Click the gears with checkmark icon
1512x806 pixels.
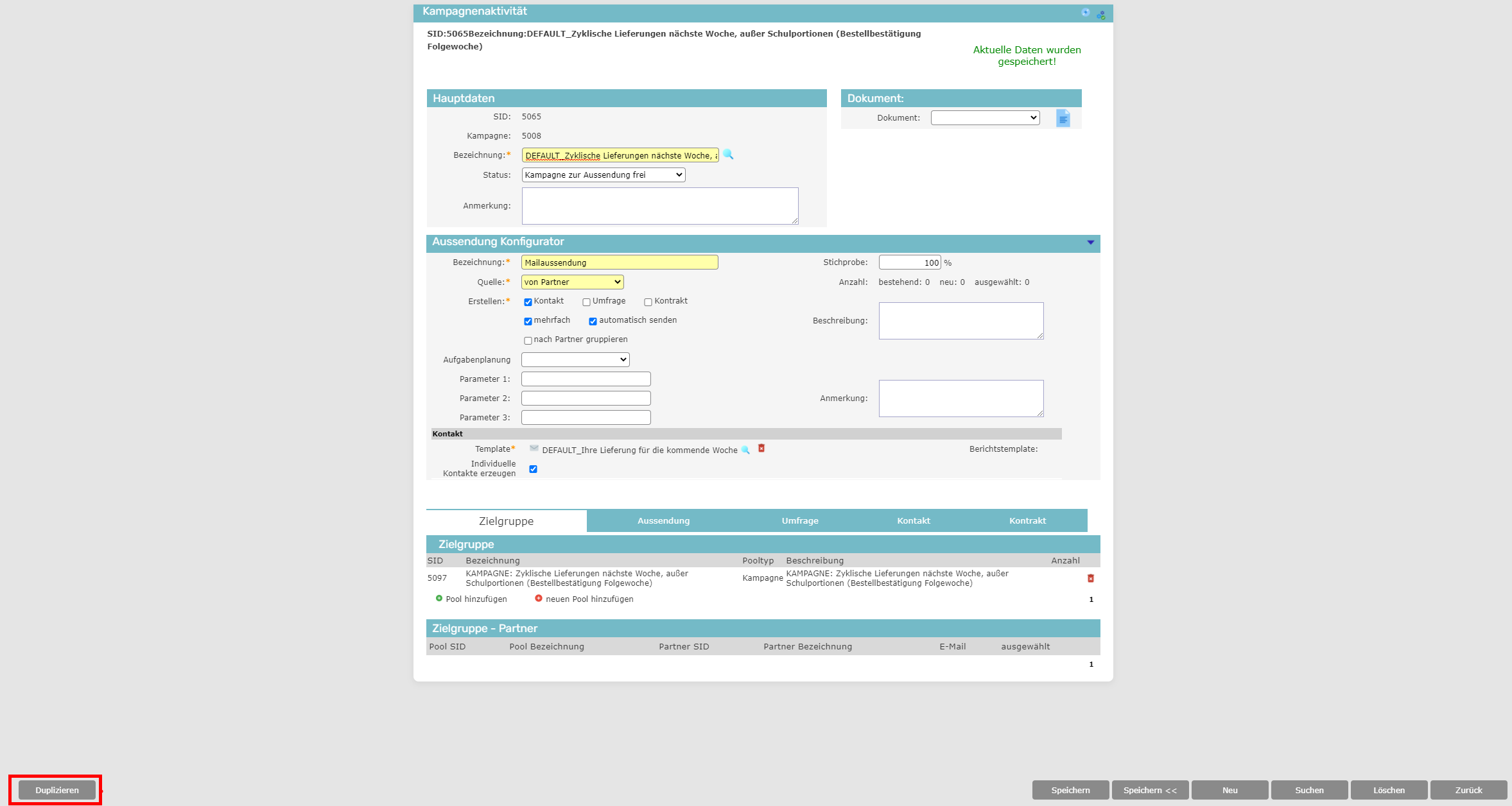pos(1100,14)
